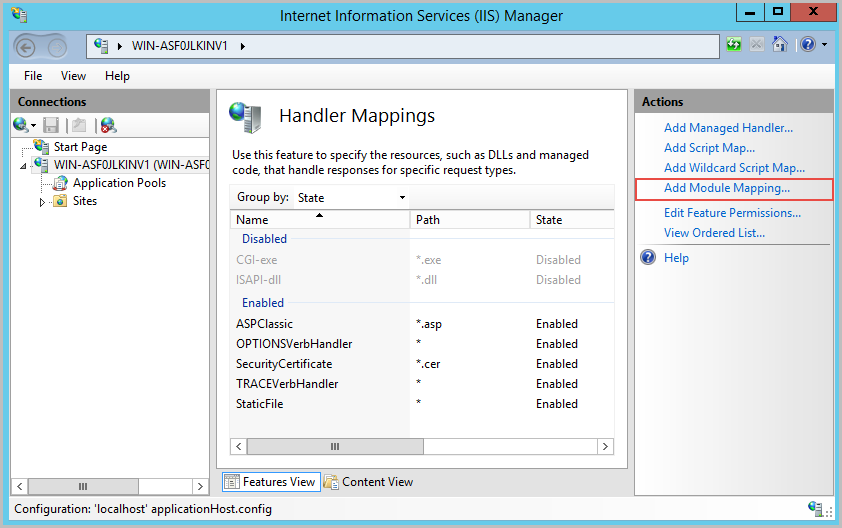Image resolution: width=842 pixels, height=528 pixels.
Task: Go to Home via house icon
Action: point(780,45)
